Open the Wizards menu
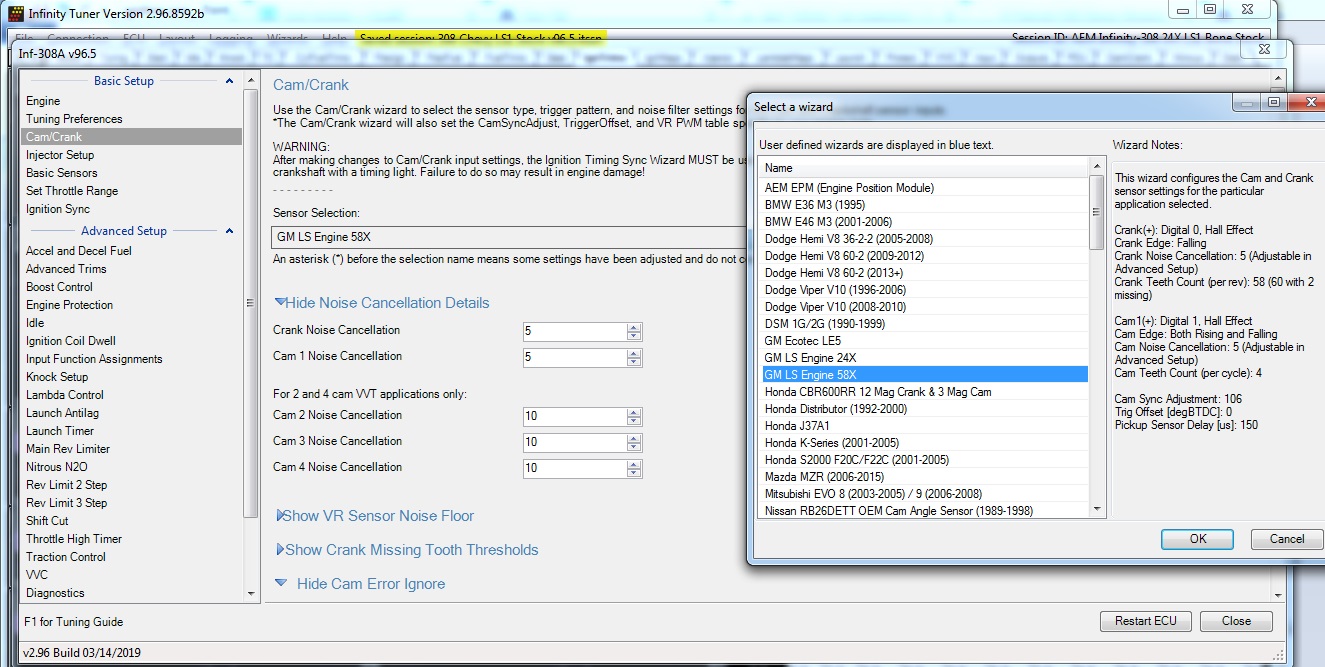Viewport: 1325px width, 667px height. (287, 38)
